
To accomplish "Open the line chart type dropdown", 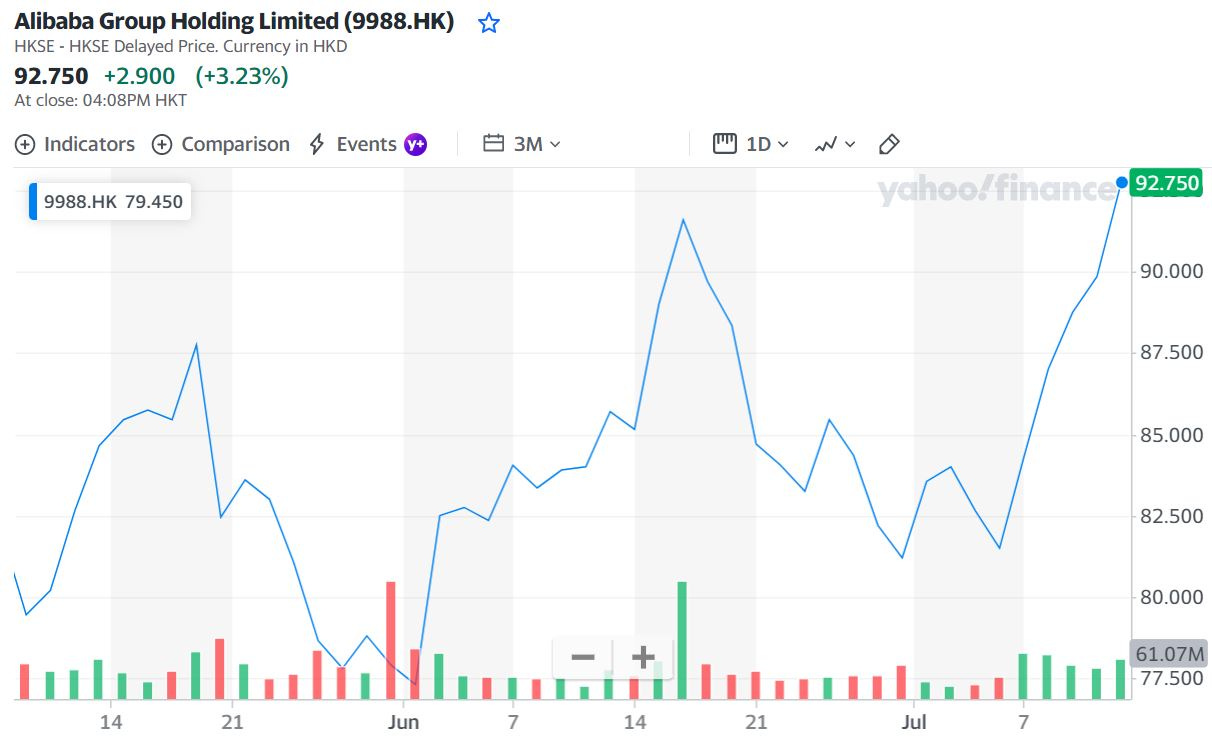I will tap(835, 144).
